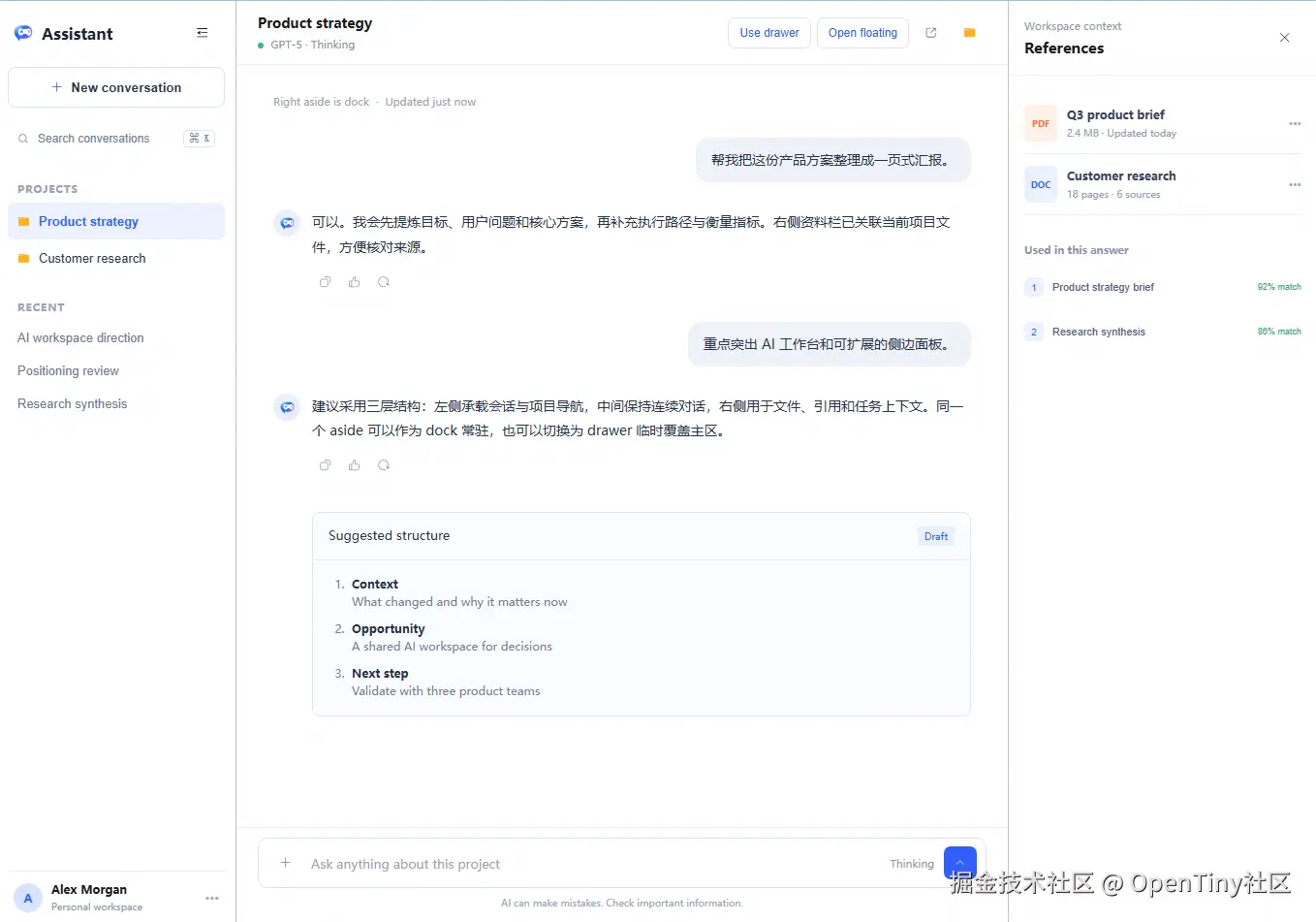Viewport: 1316px width, 922px height.
Task: Open reference 1 Product strategy brief
Action: (1163, 287)
